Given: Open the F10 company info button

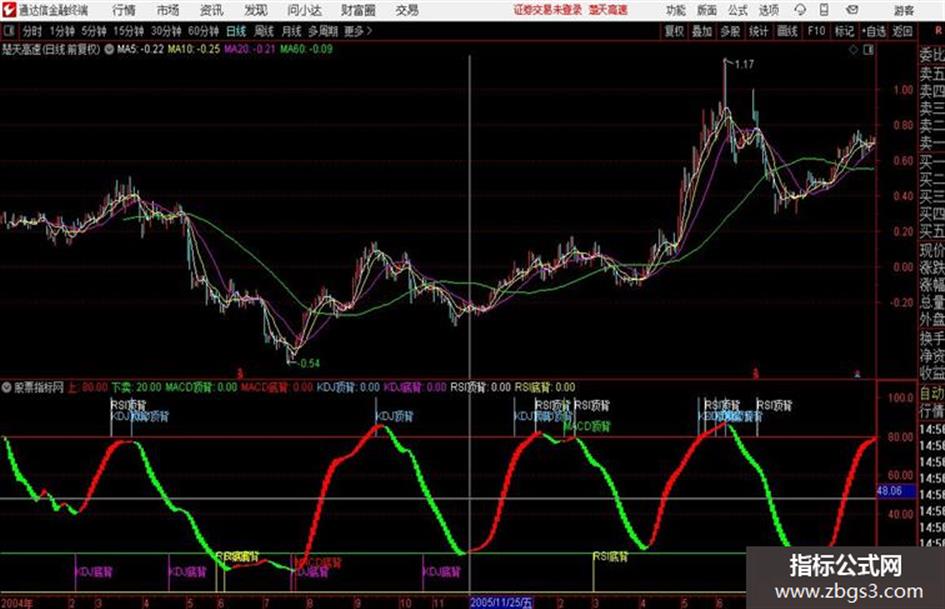Looking at the screenshot, I should 816,31.
